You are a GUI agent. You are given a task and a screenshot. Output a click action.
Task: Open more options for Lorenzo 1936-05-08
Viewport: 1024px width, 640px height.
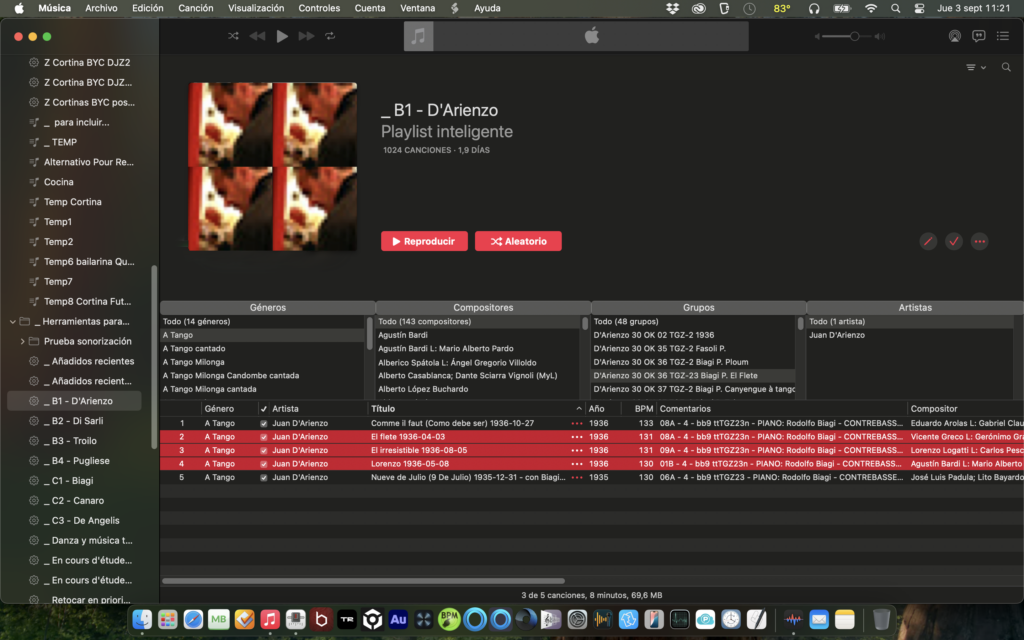point(577,464)
